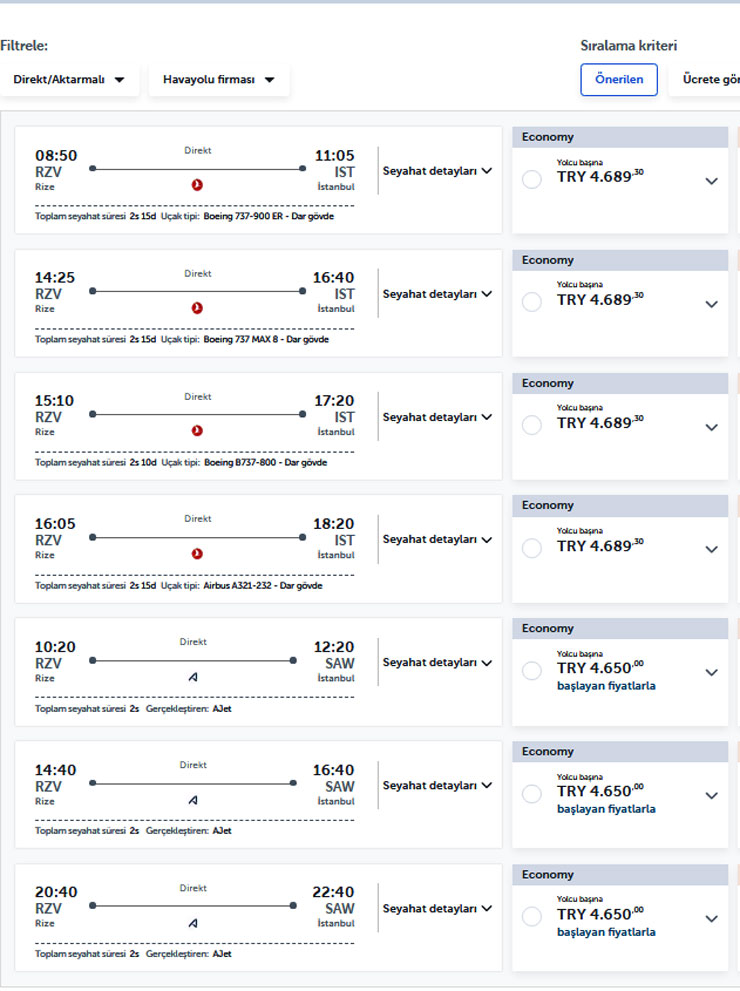Expand the Economy fare chevron for the 14:40 flight
This screenshot has width=740, height=991.
pos(711,795)
